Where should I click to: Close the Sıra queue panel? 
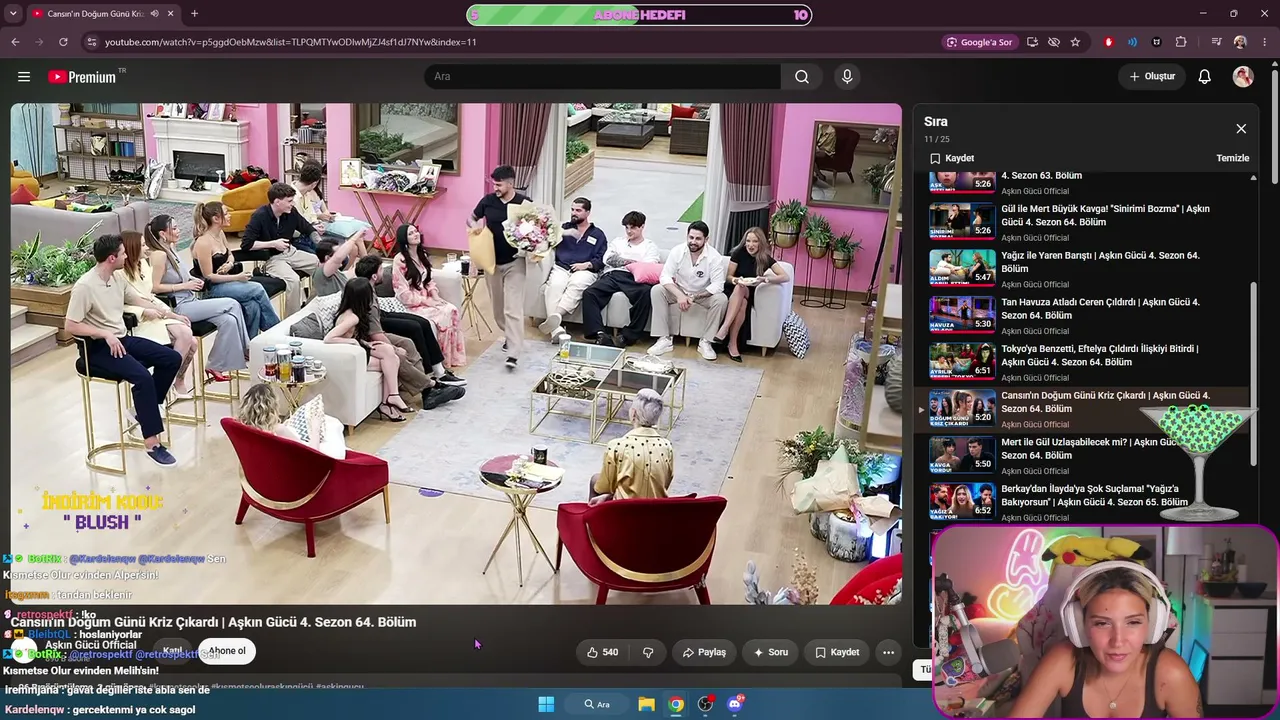point(1241,129)
